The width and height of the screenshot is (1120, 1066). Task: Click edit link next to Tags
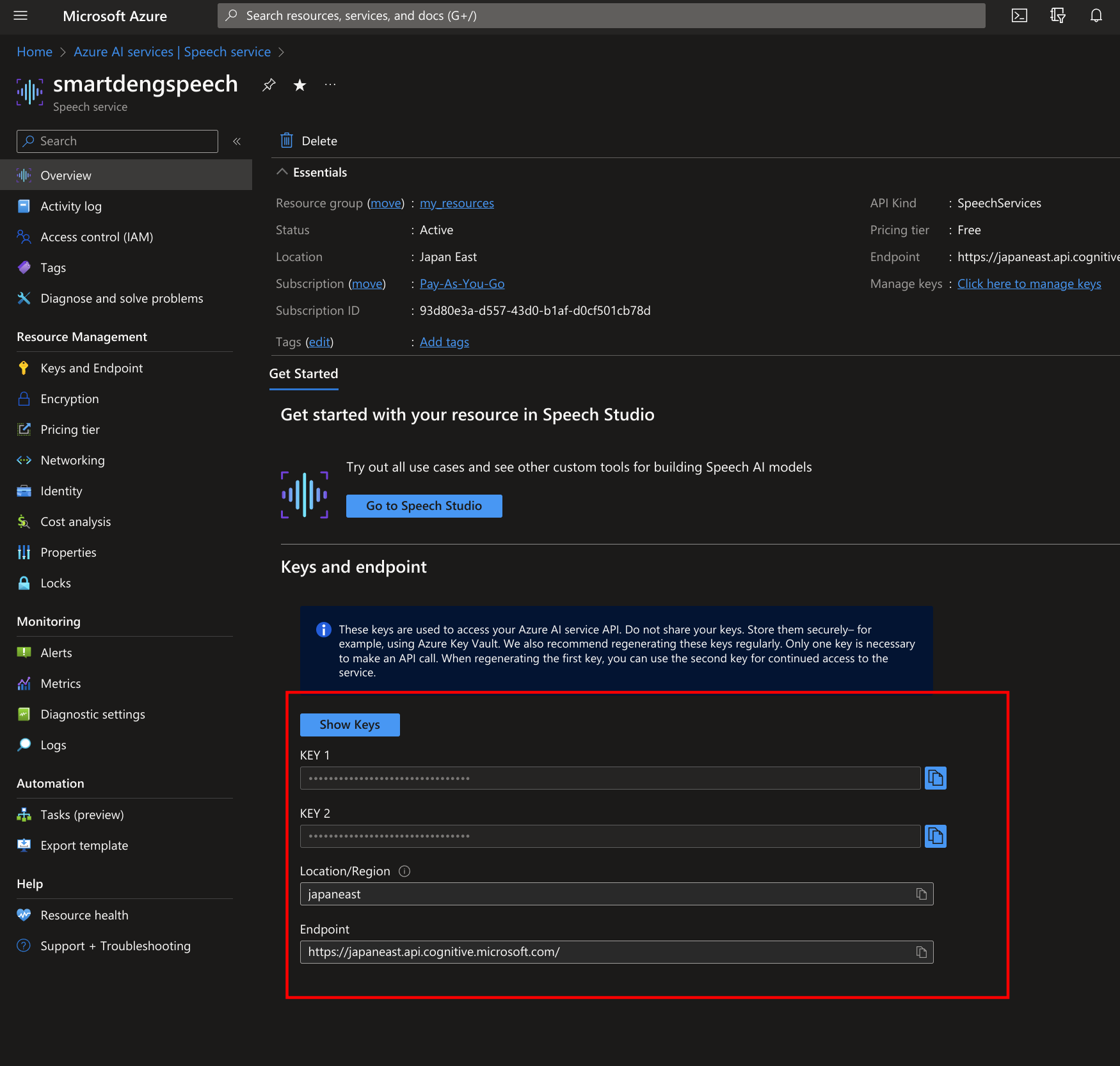click(x=319, y=342)
